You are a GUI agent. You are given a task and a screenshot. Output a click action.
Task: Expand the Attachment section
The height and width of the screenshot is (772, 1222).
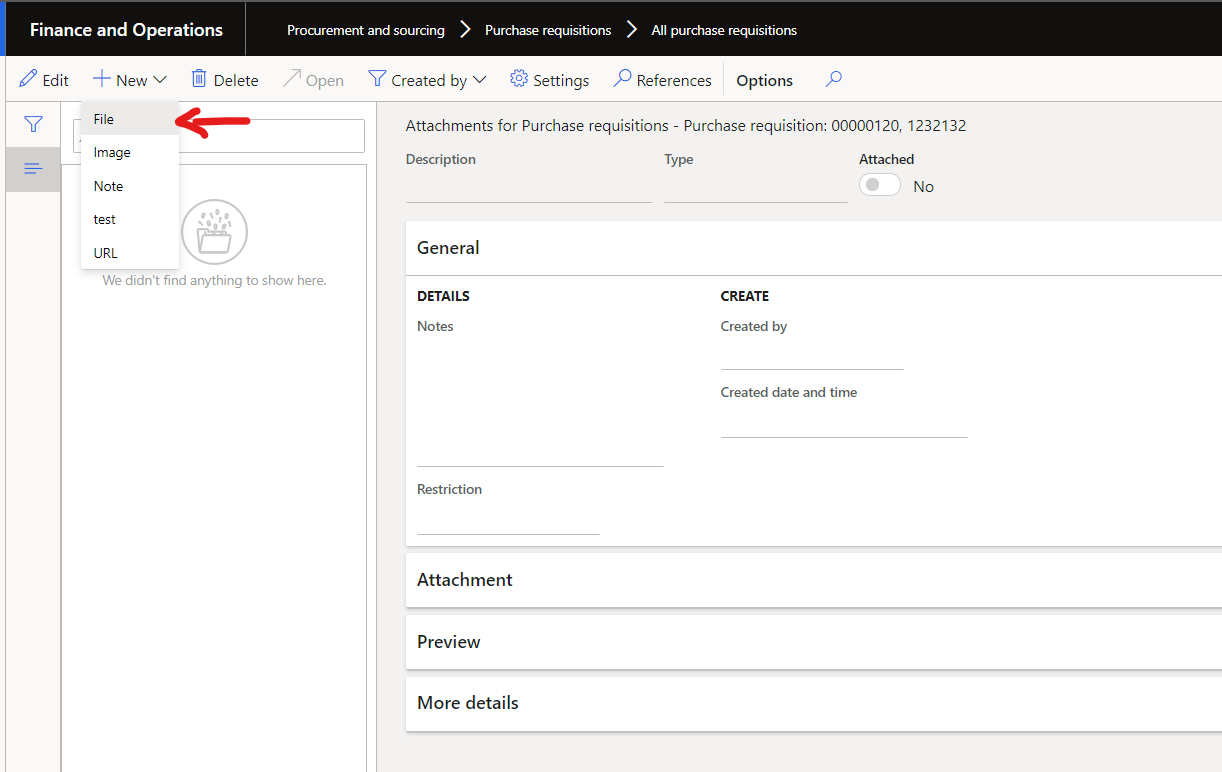814,580
